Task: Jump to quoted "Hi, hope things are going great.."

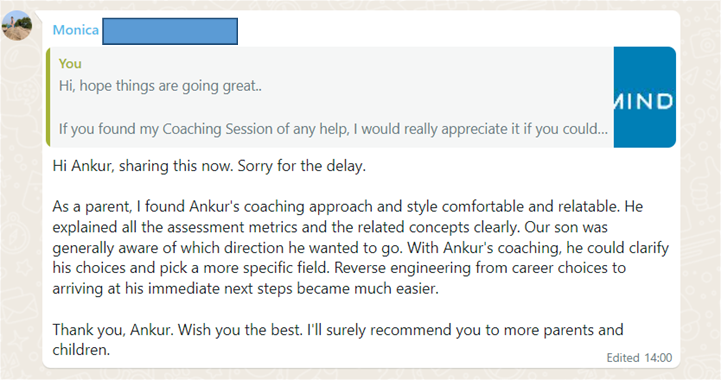Action: pos(160,86)
